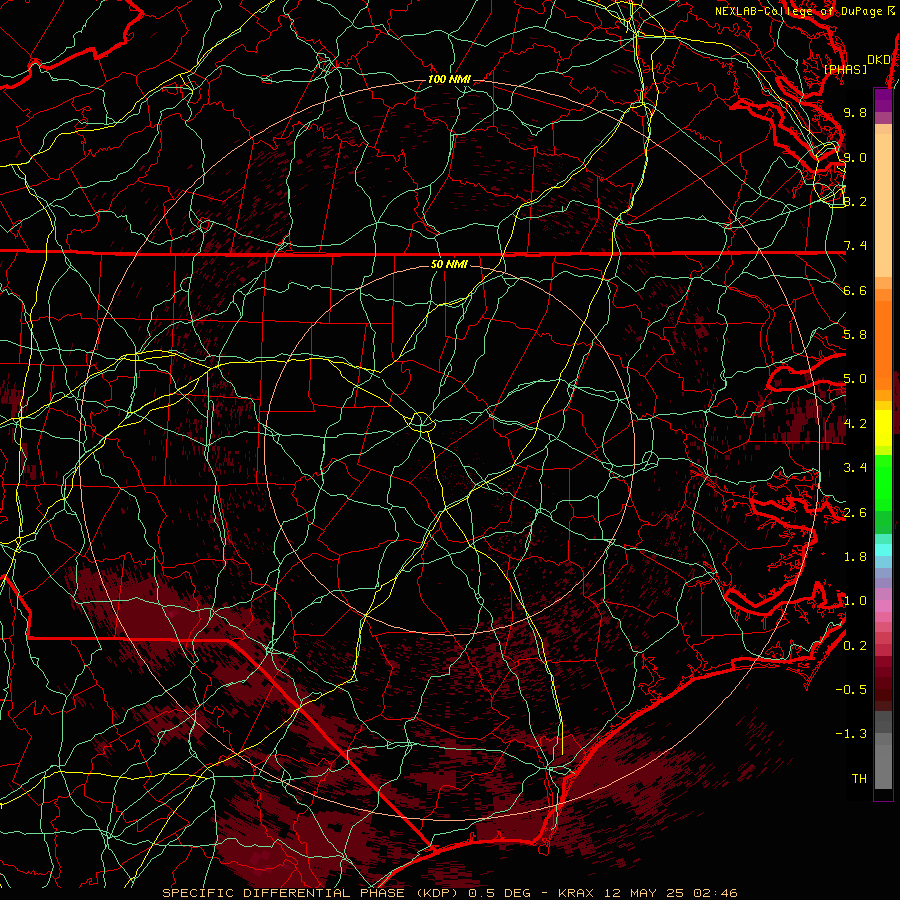Click the 3.4 scale value

855,468
